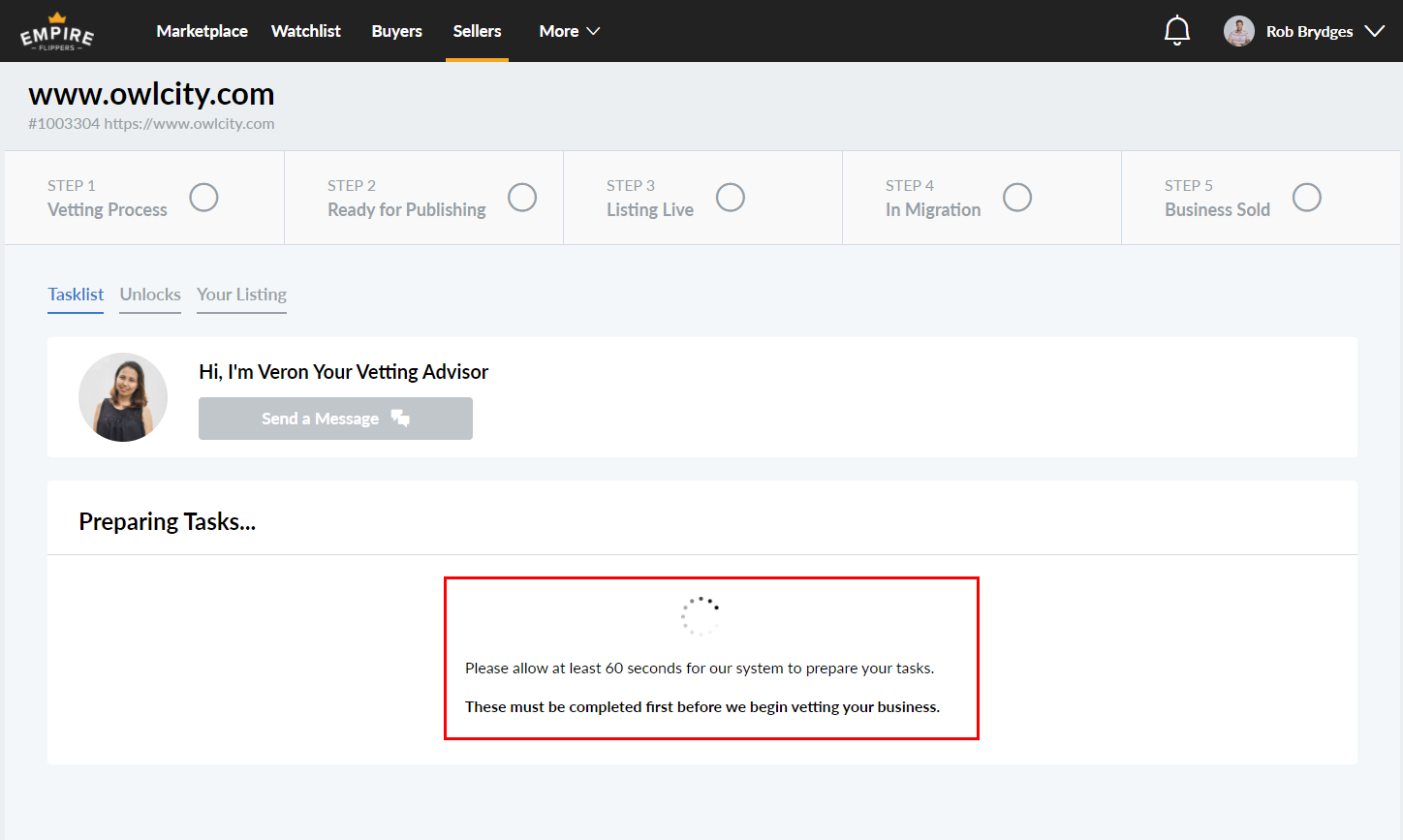Switch to the Unlocks tab
Image resolution: width=1403 pixels, height=840 pixels.
[150, 295]
